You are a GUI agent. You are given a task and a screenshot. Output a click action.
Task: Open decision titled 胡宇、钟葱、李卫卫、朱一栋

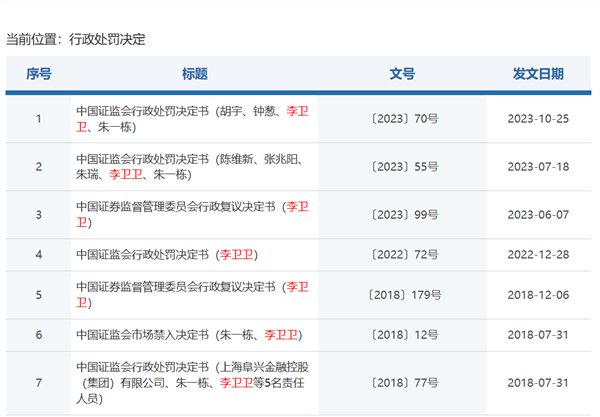pyautogui.click(x=192, y=119)
